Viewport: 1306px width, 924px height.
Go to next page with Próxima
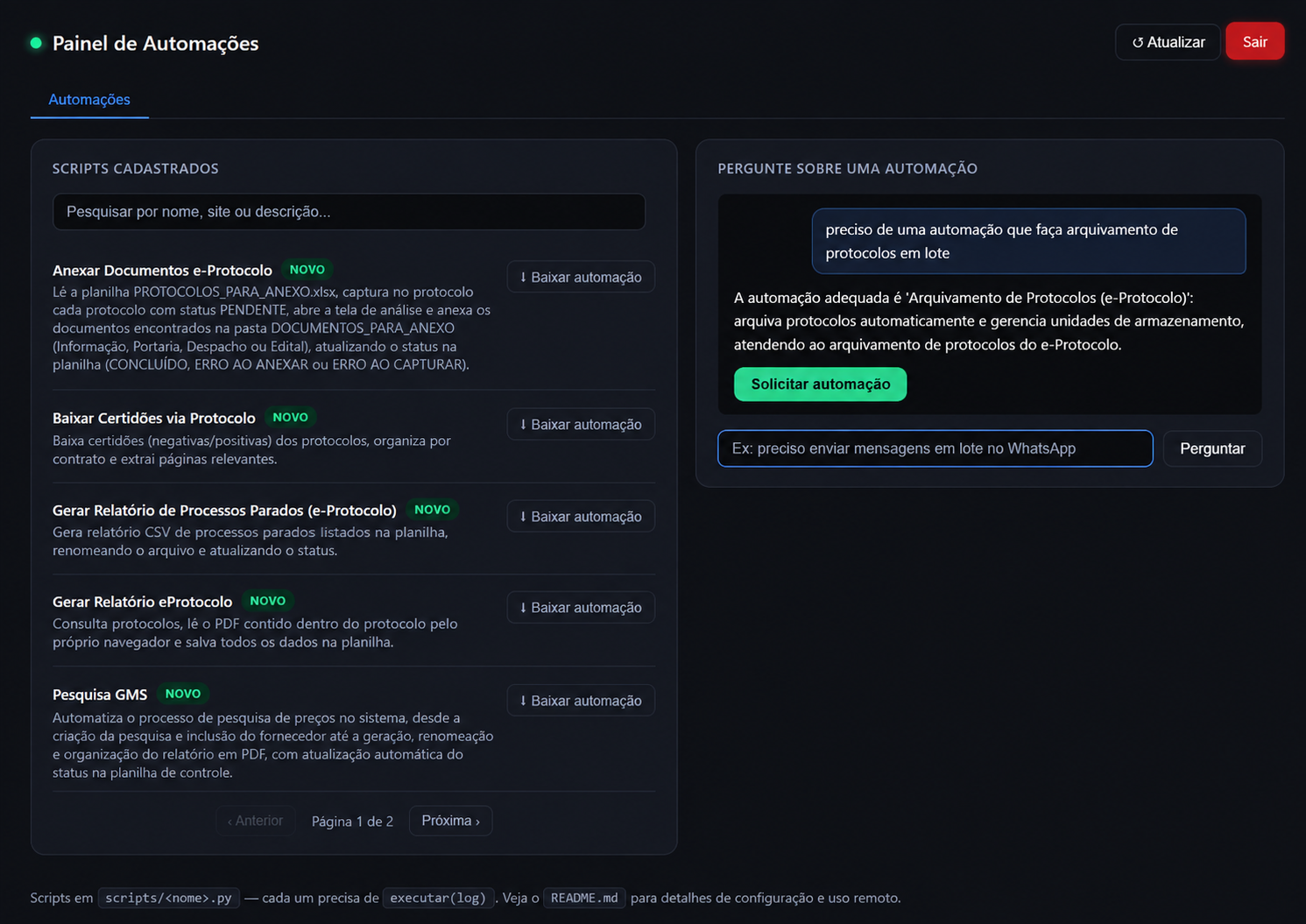450,821
